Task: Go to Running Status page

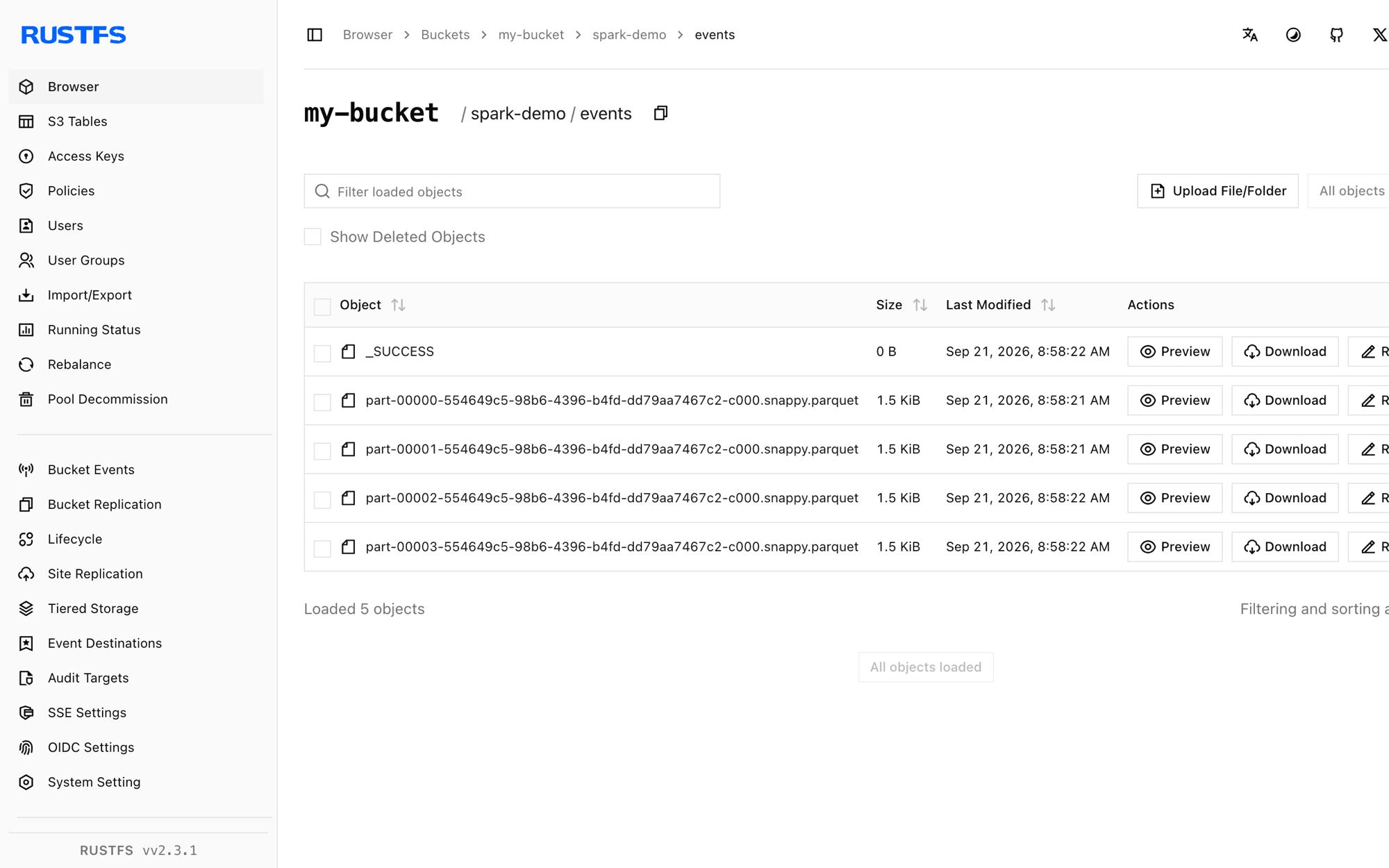Action: point(136,330)
